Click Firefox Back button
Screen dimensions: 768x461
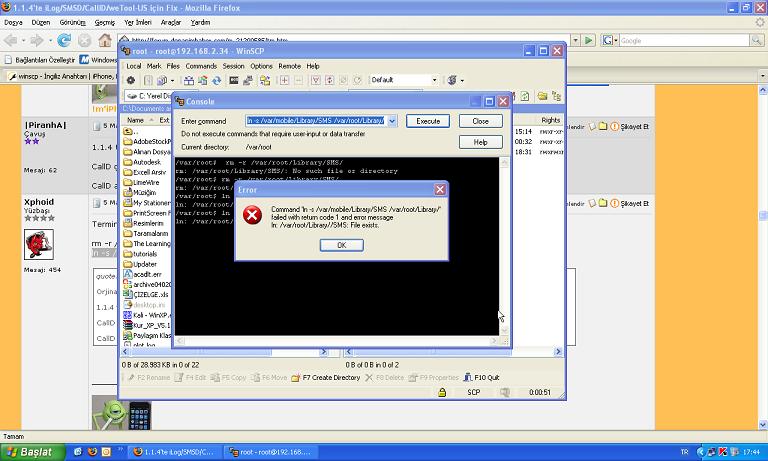11,40
